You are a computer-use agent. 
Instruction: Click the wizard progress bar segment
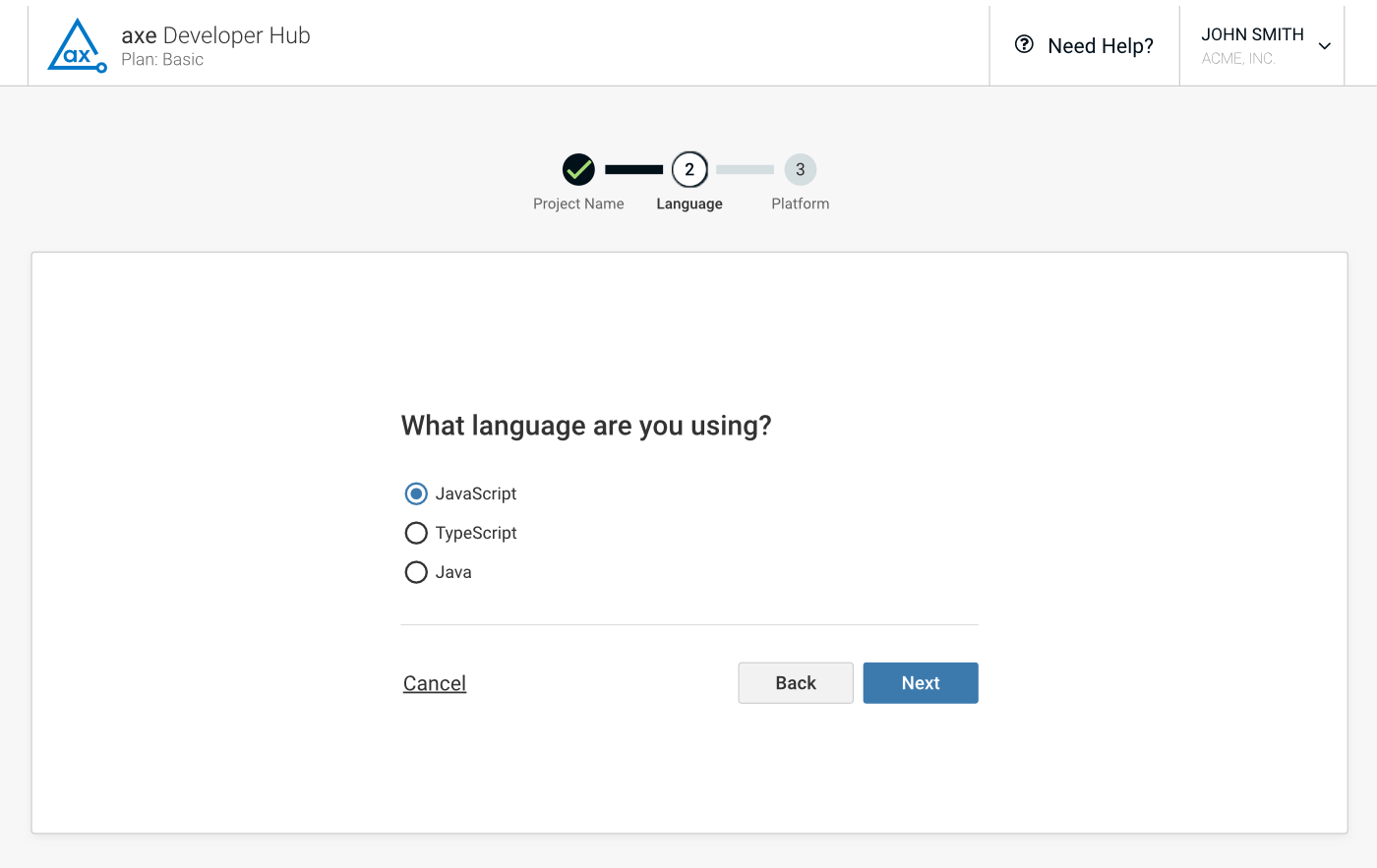pyautogui.click(x=634, y=168)
